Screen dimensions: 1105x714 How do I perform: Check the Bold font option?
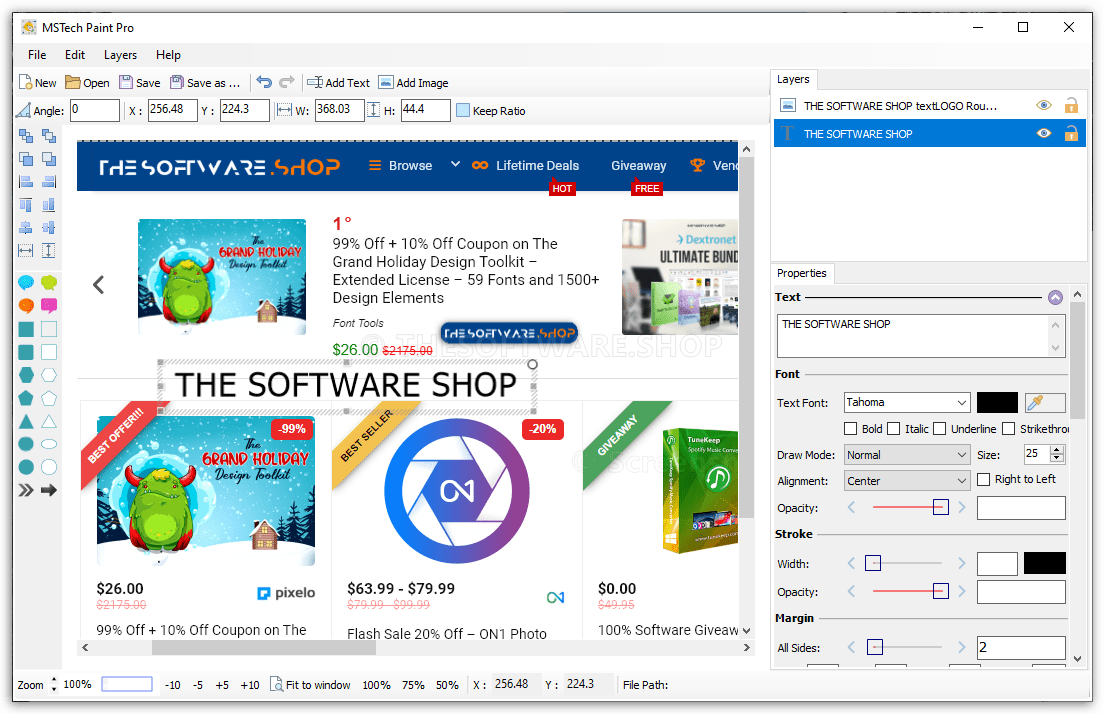pos(850,429)
